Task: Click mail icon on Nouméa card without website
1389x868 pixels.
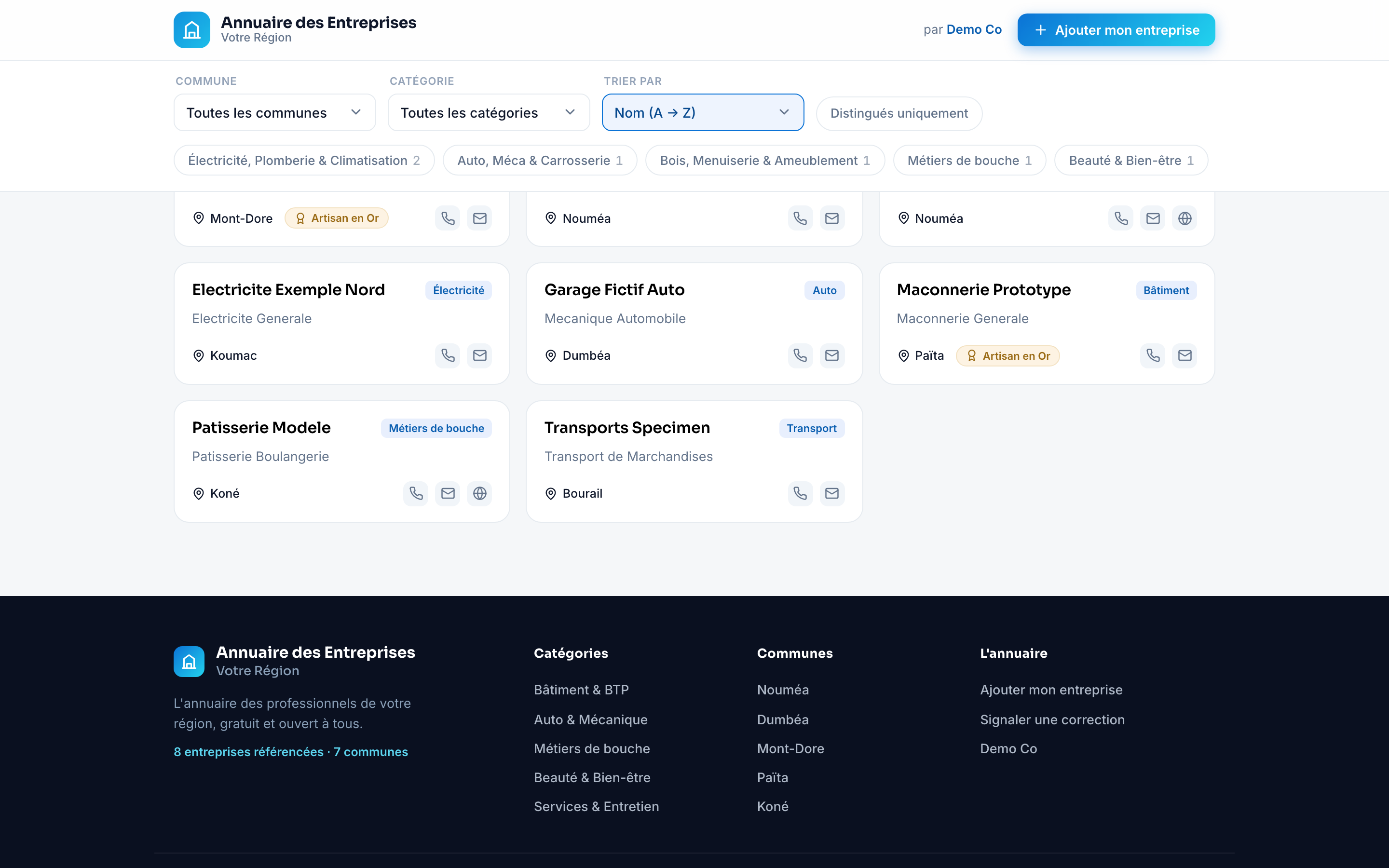Action: [831, 218]
